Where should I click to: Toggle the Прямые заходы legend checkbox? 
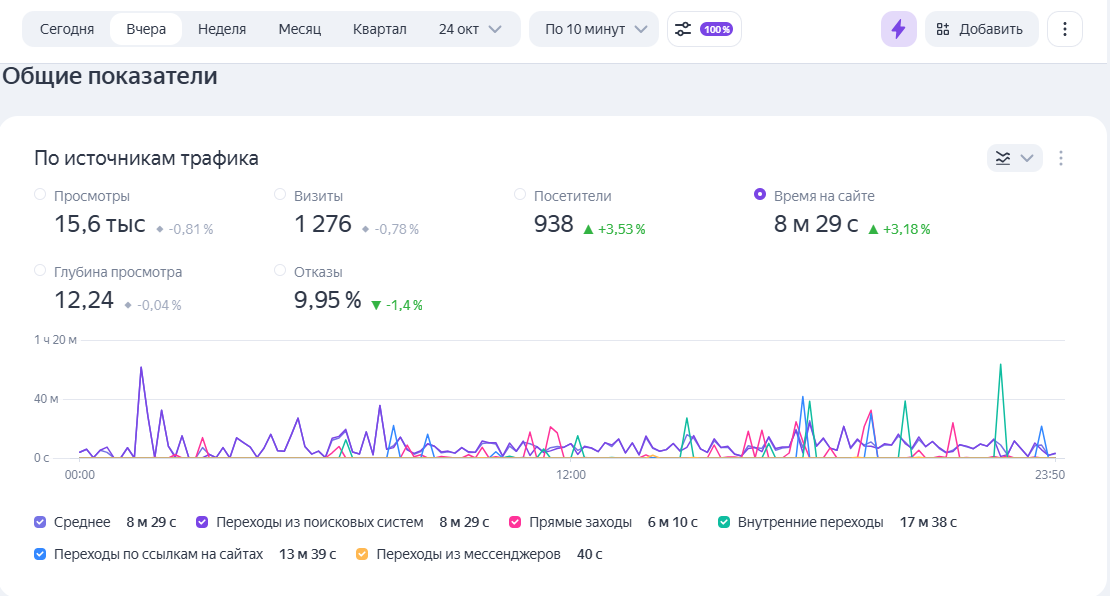(515, 522)
